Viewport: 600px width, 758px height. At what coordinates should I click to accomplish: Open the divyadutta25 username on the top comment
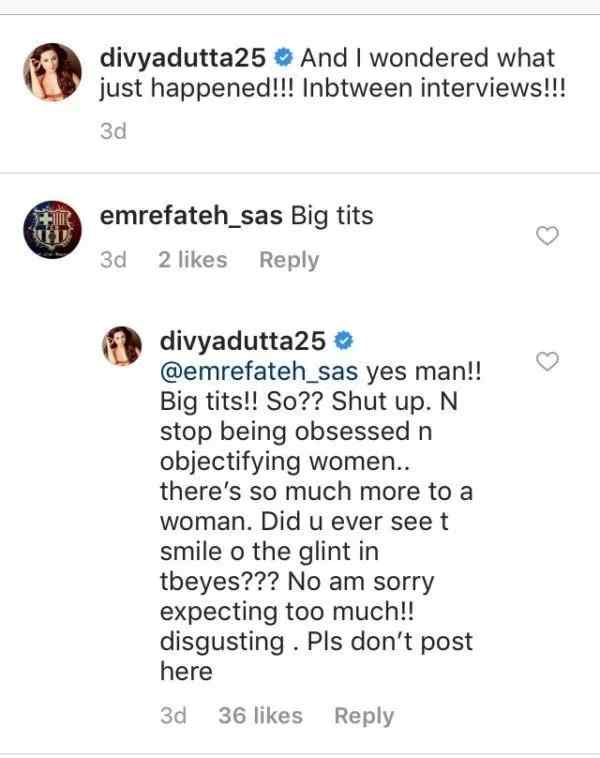182,59
